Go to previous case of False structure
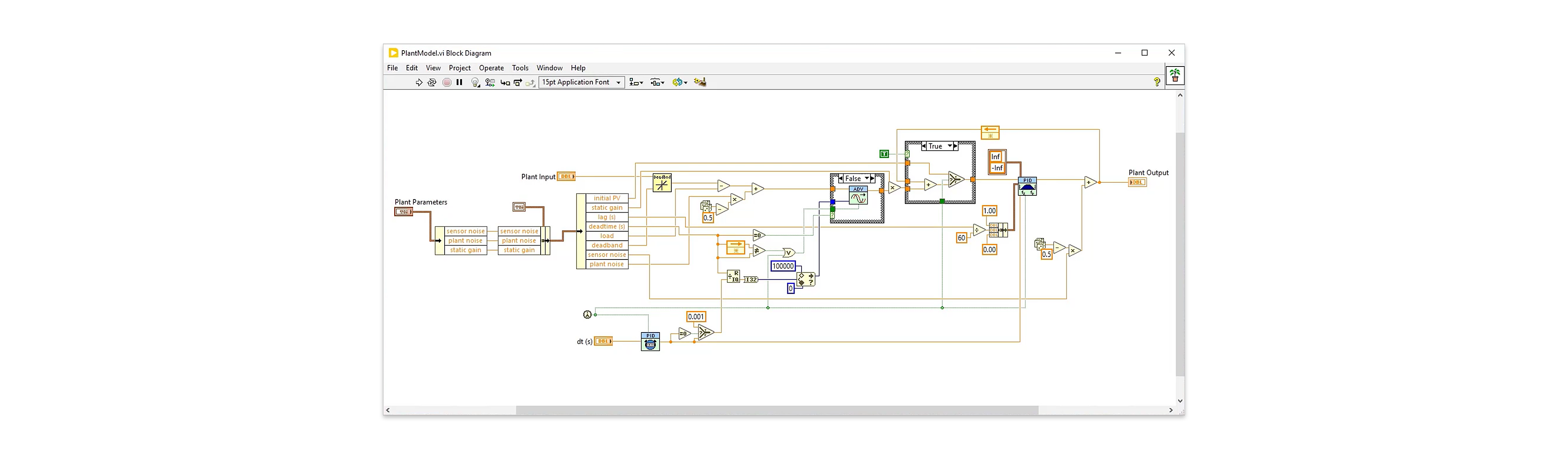Screen dimensions: 1568x459 [841, 179]
